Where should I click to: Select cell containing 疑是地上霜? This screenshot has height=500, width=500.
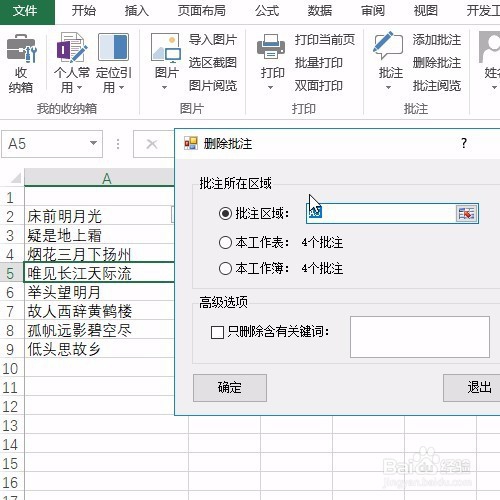point(99,235)
